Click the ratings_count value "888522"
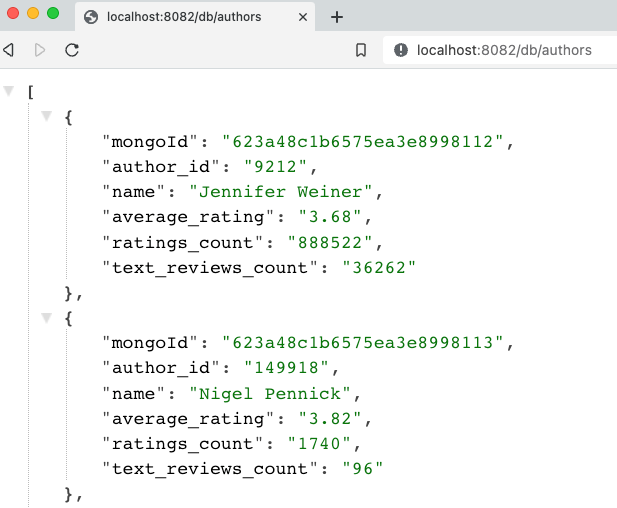617x508 pixels. [x=330, y=243]
